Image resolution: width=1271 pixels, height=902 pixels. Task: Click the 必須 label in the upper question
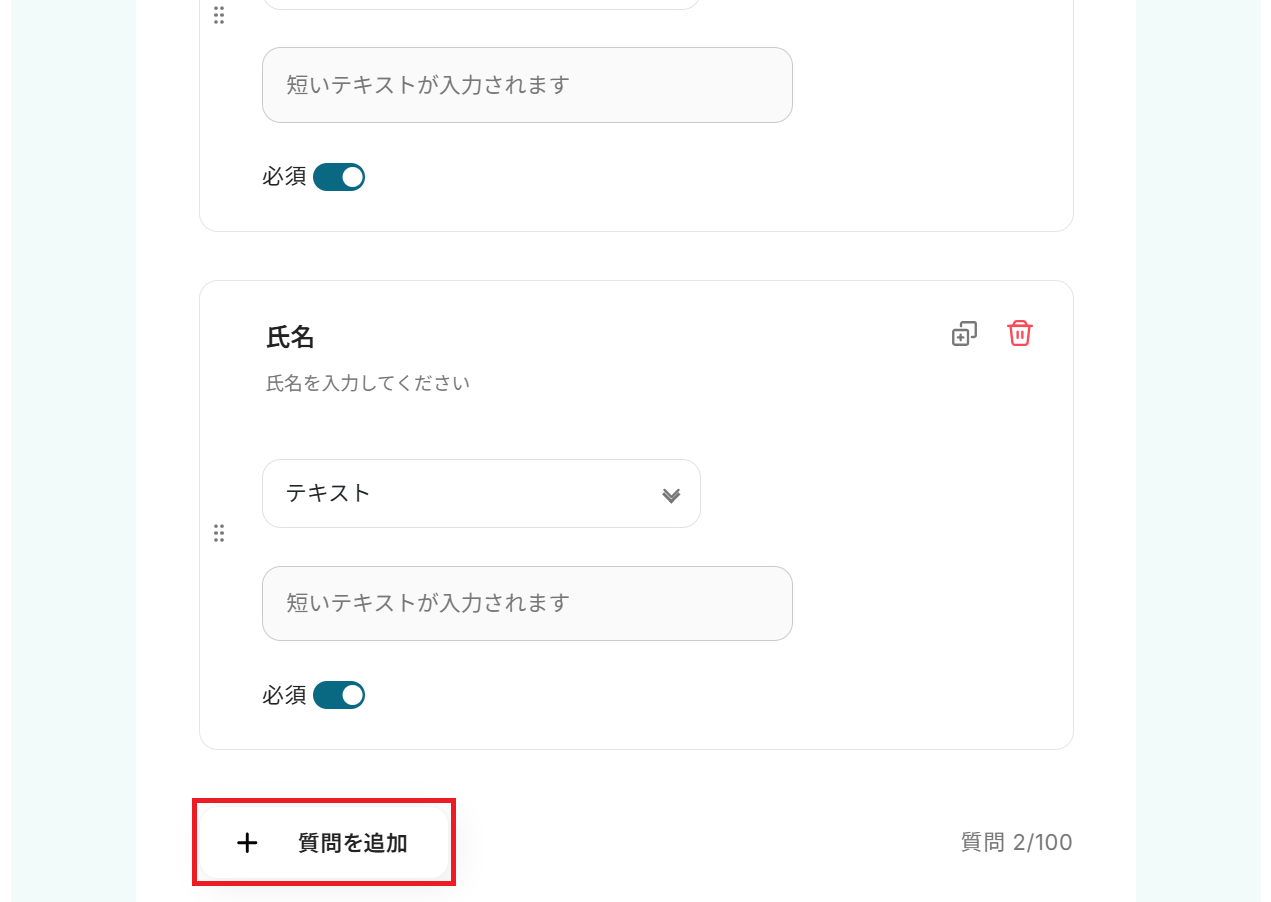(x=284, y=177)
